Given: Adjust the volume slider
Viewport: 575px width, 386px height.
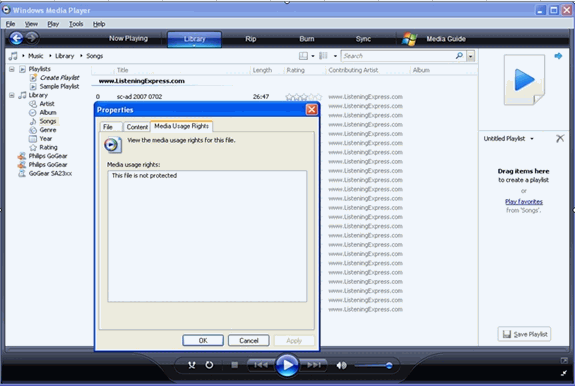Looking at the screenshot, I should pos(374,365).
